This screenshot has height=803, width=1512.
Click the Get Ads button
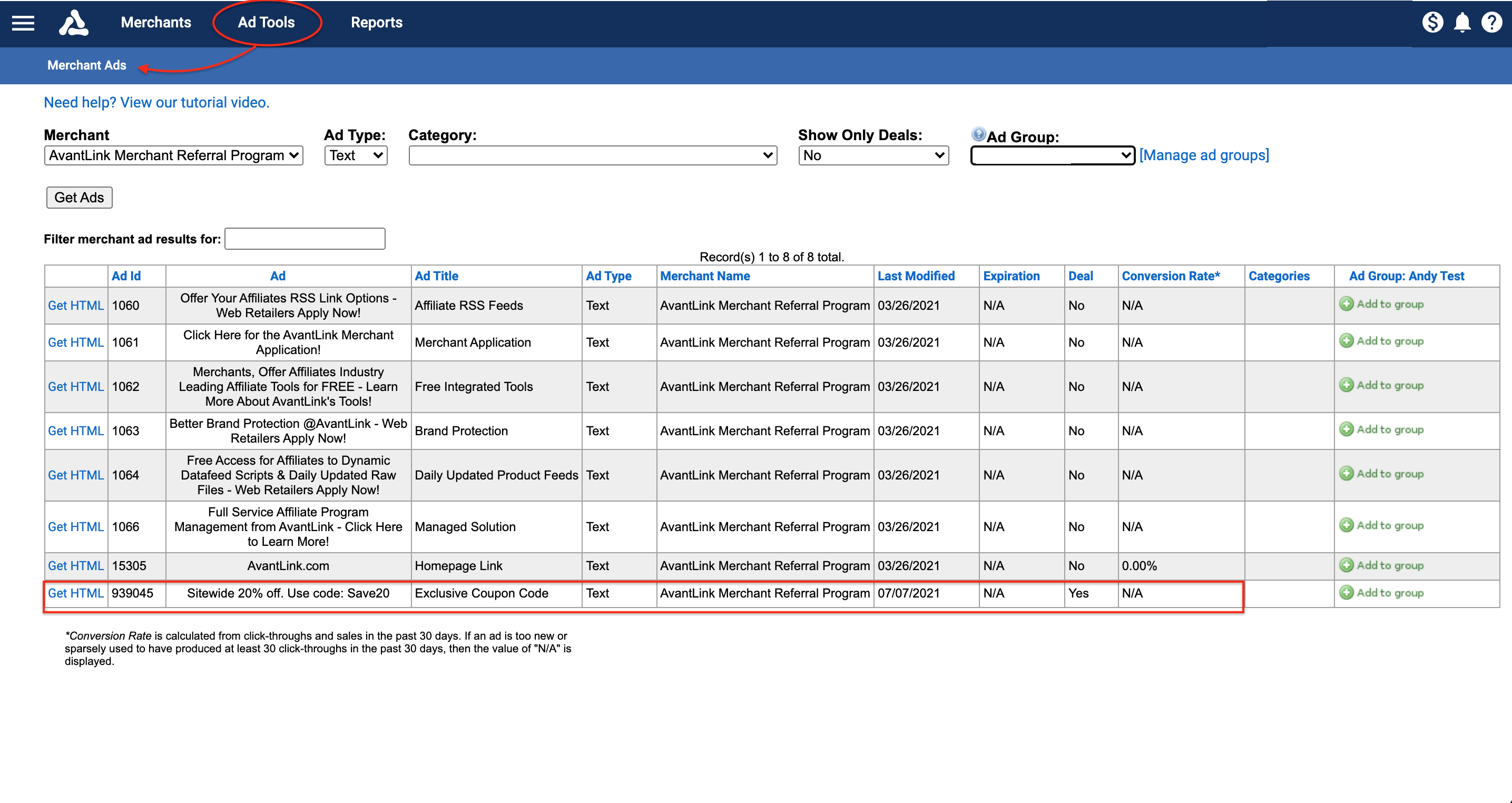pyautogui.click(x=79, y=198)
